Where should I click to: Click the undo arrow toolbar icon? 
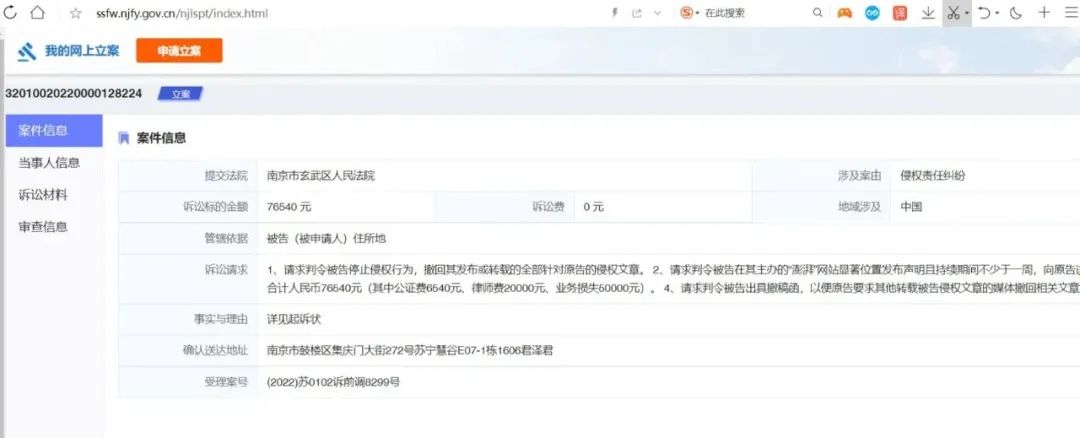984,13
